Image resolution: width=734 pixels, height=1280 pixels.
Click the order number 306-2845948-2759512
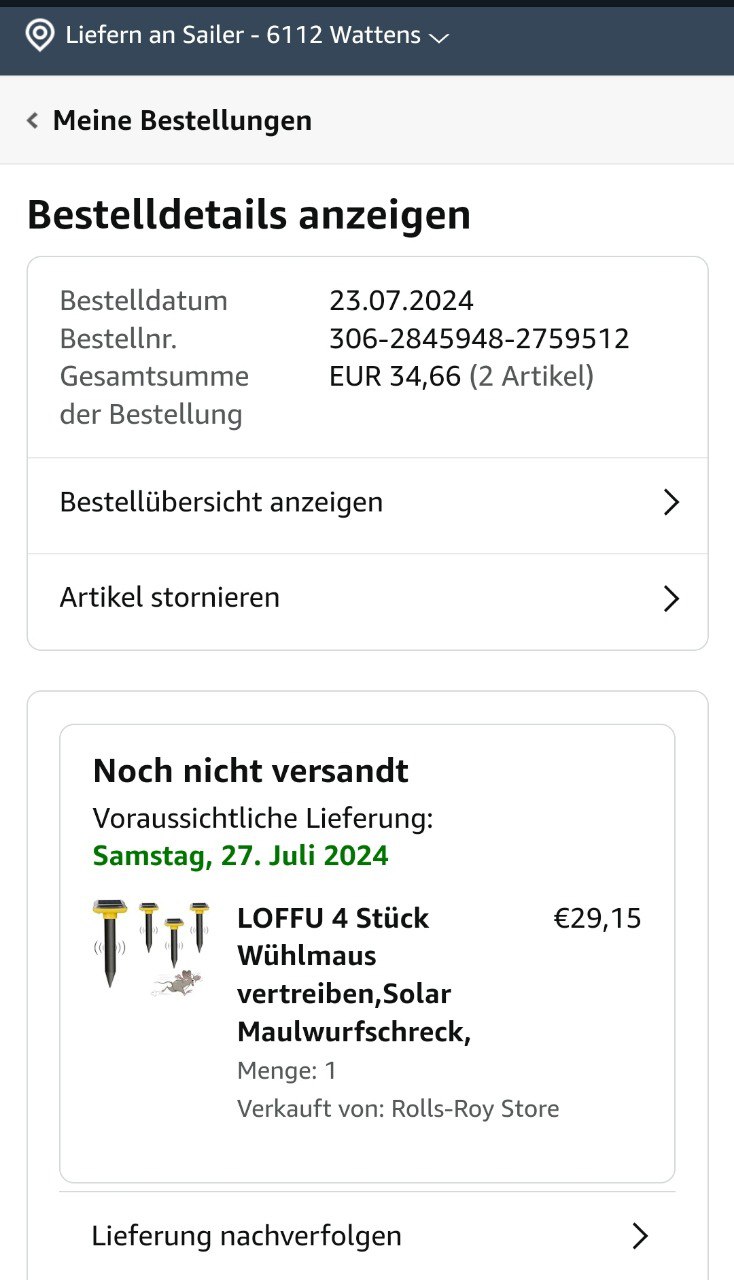pos(479,339)
